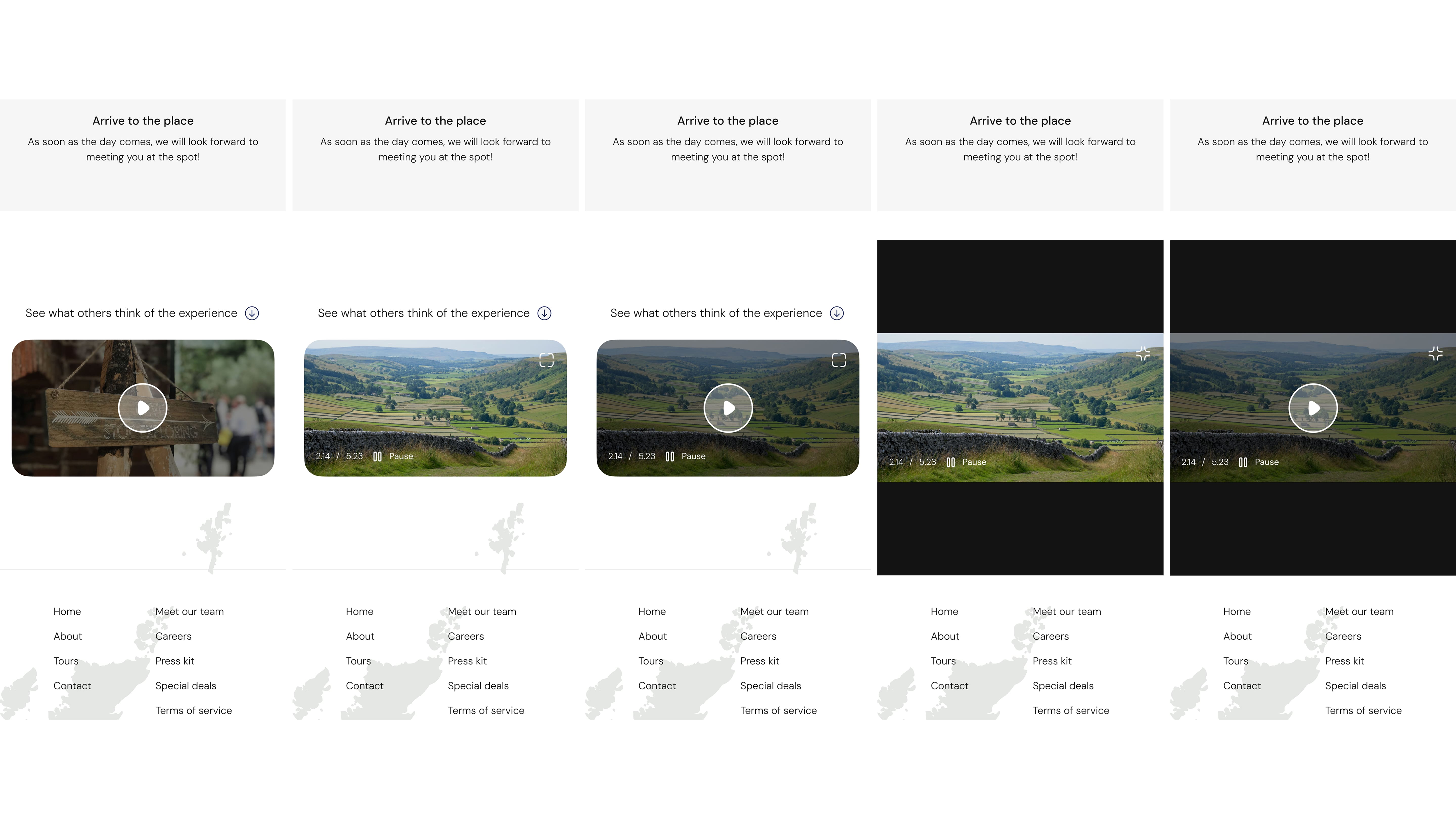This screenshot has height=819, width=1456.
Task: Click the round play button in third frame
Action: [728, 407]
